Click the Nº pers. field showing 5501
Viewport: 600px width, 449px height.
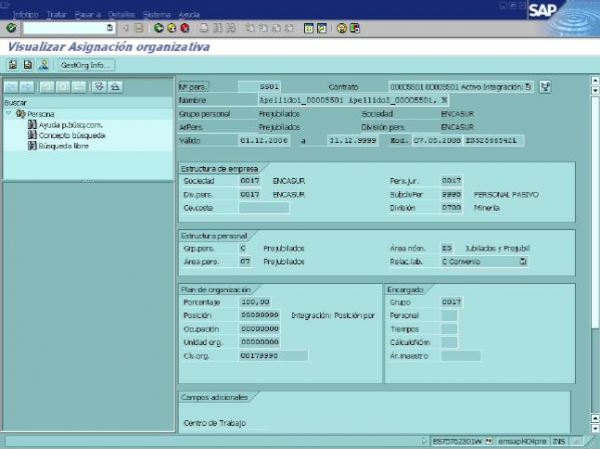pos(259,87)
